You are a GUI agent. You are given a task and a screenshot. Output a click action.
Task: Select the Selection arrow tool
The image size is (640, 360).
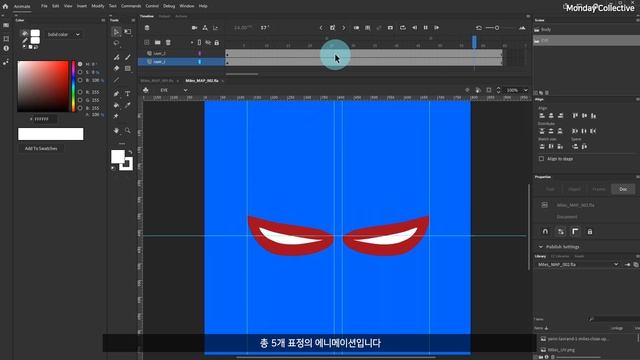pyautogui.click(x=116, y=32)
